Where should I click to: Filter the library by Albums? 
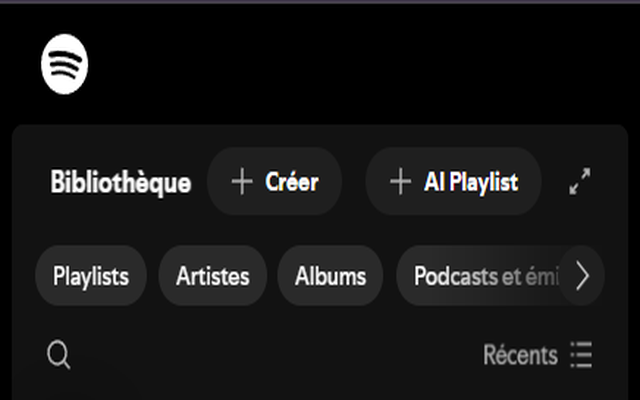pos(330,276)
